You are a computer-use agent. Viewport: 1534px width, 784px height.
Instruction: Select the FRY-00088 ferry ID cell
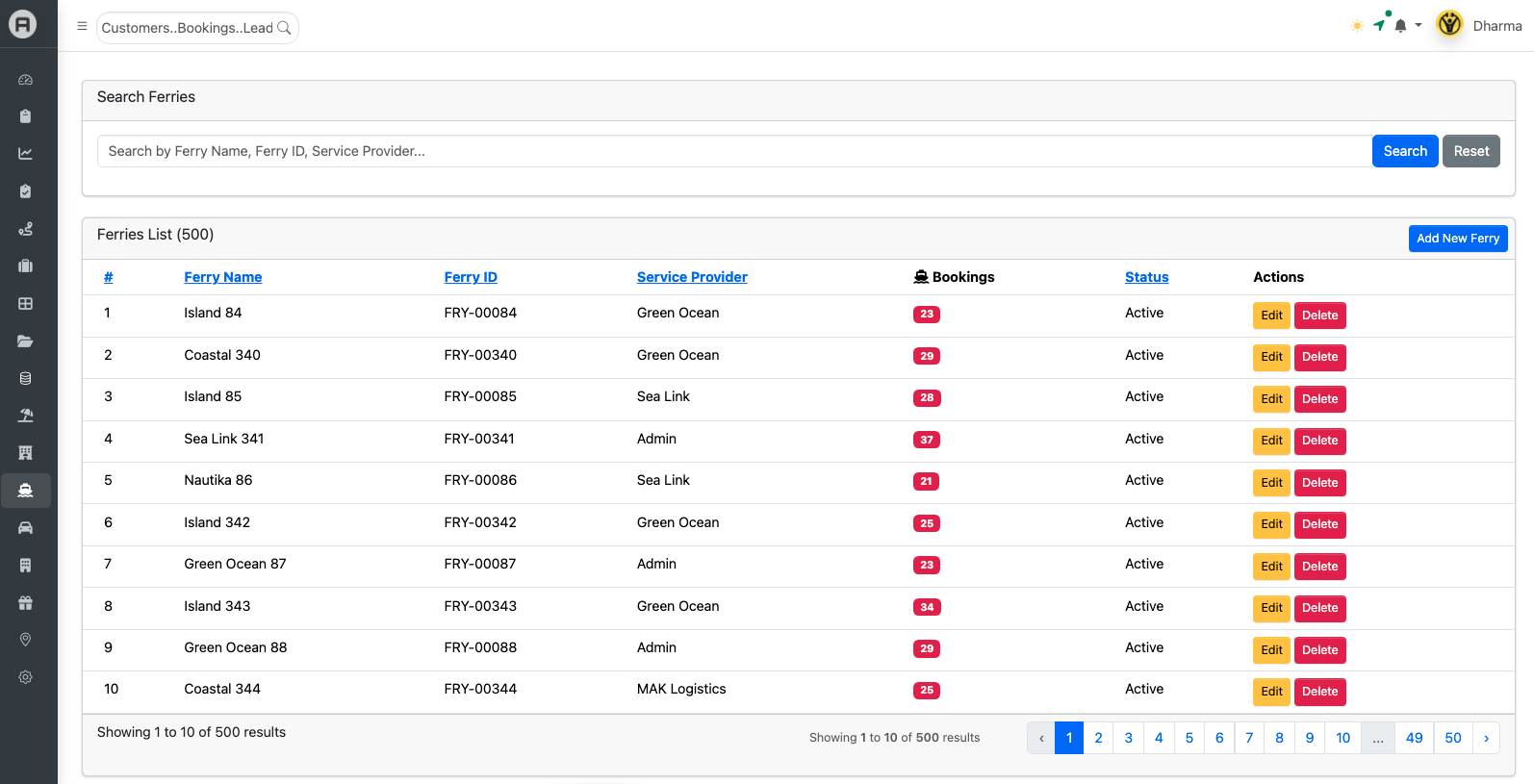480,647
